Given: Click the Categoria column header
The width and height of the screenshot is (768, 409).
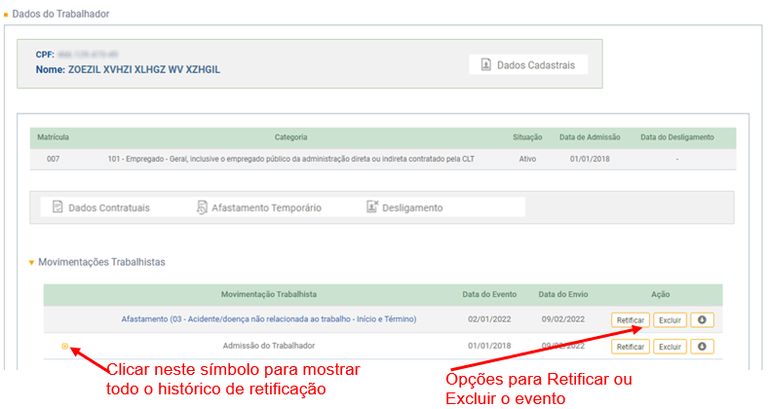Looking at the screenshot, I should tap(291, 137).
